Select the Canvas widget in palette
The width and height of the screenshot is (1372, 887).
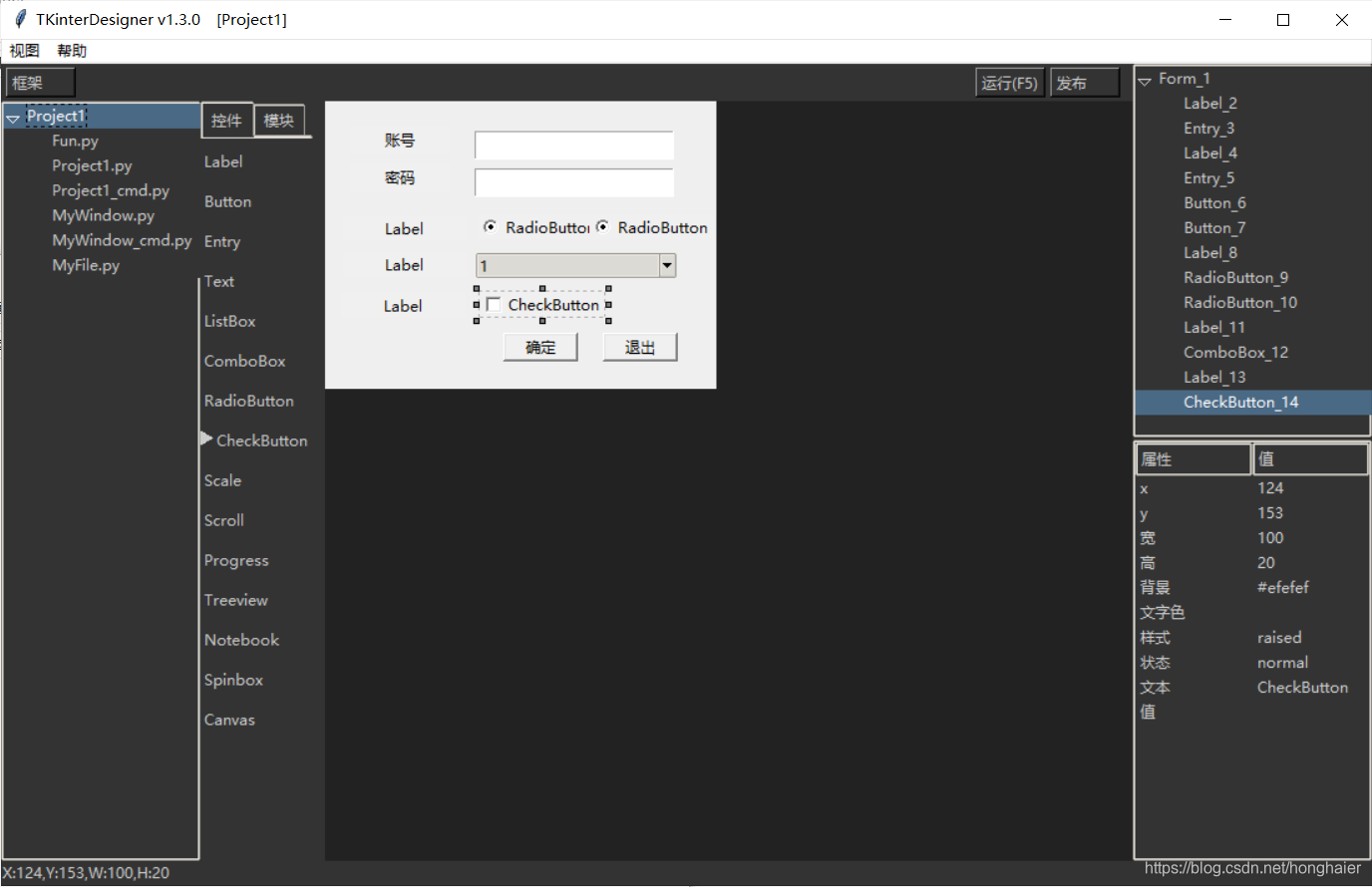tap(230, 720)
